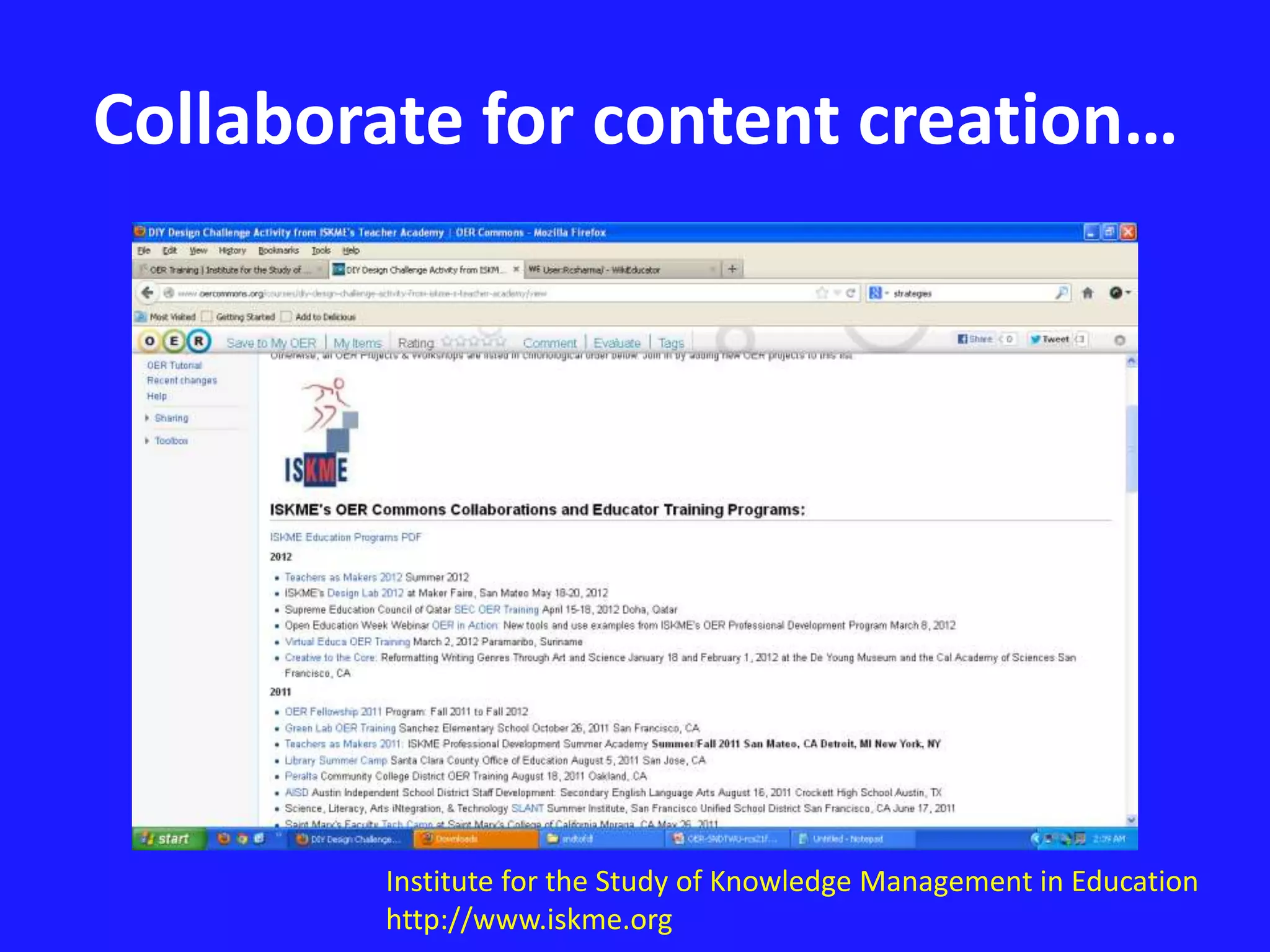The image size is (1270, 952).
Task: Click the Save to My OER link
Action: (x=271, y=343)
